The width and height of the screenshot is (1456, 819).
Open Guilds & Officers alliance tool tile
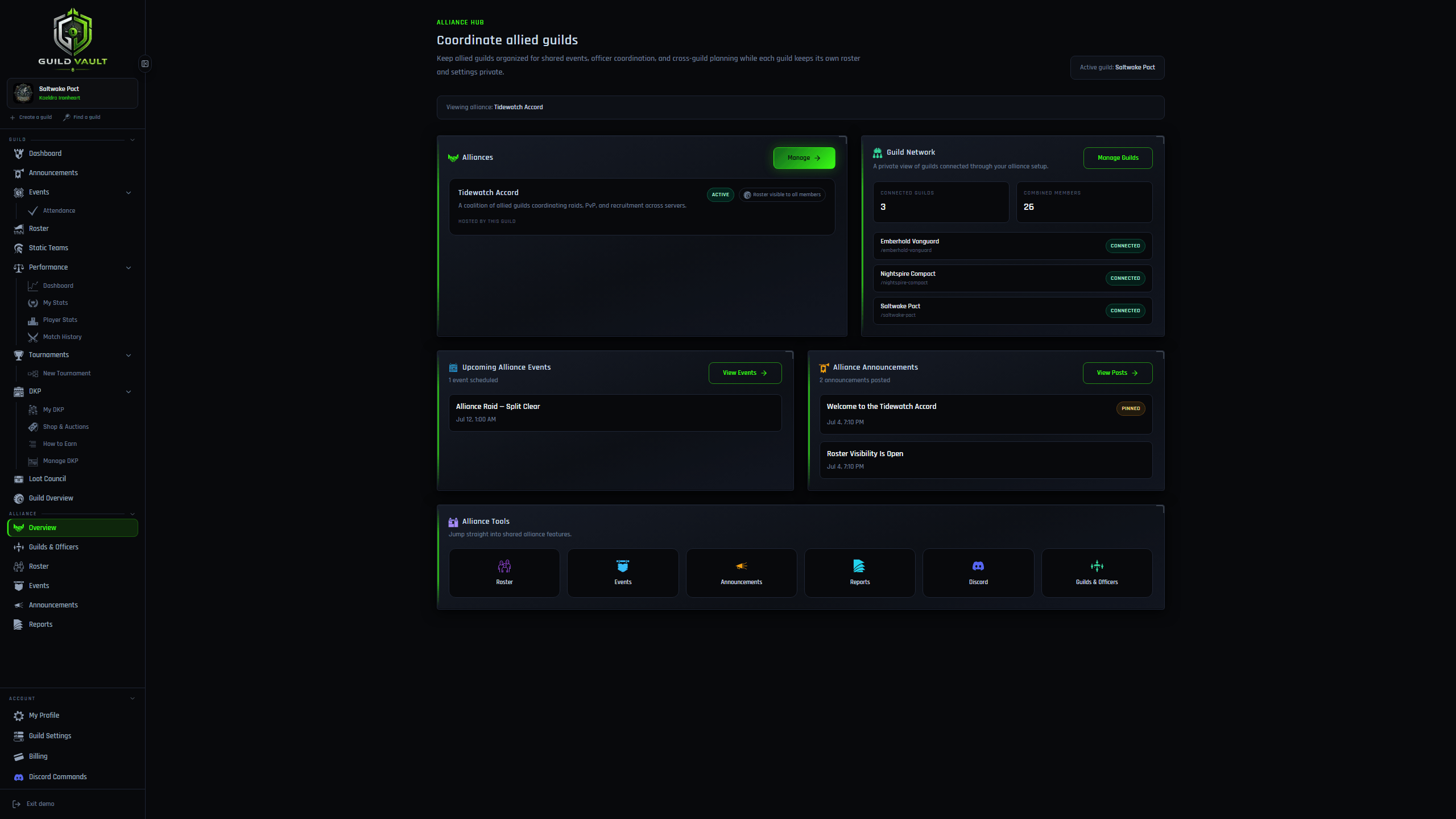(1097, 573)
